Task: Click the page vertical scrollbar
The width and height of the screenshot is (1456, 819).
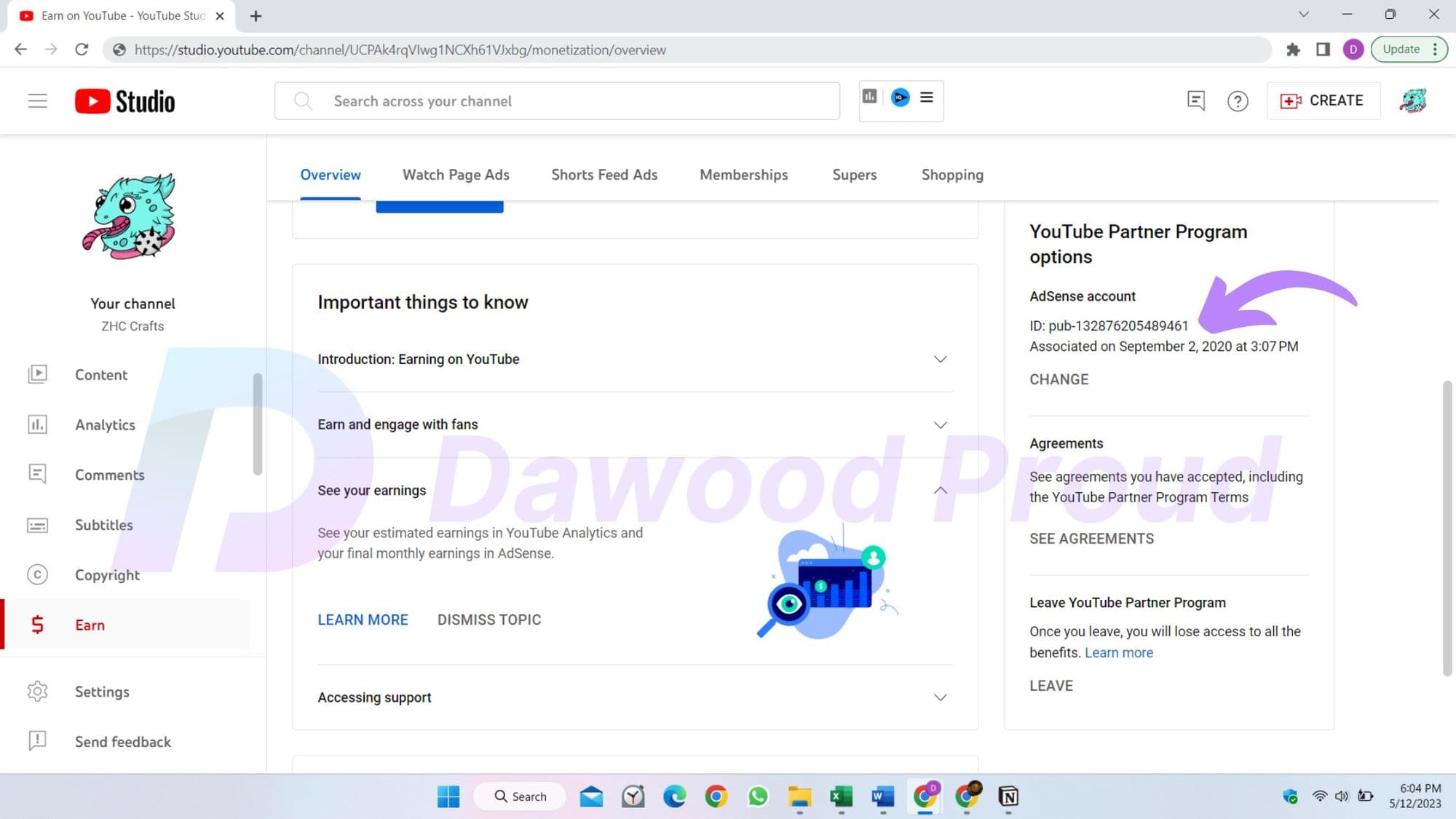Action: tap(1447, 528)
